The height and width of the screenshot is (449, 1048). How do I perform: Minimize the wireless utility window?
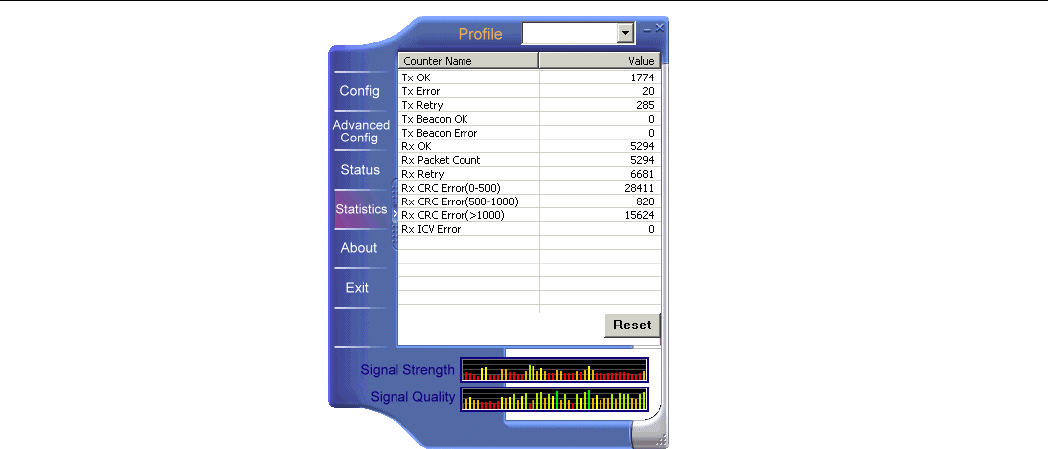pos(647,29)
